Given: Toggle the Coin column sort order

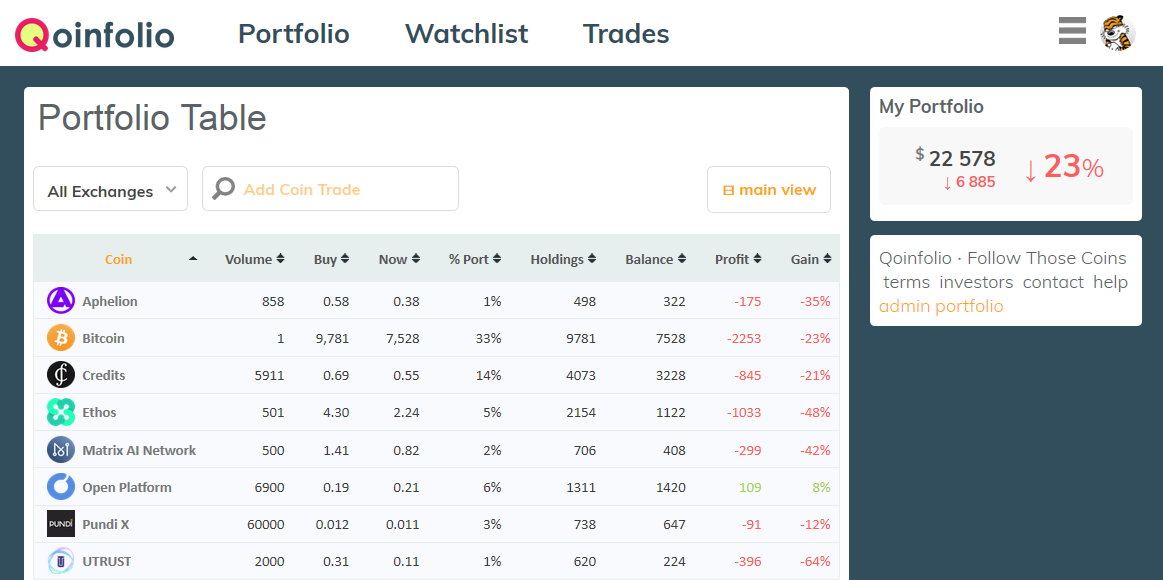Looking at the screenshot, I should [x=192, y=258].
